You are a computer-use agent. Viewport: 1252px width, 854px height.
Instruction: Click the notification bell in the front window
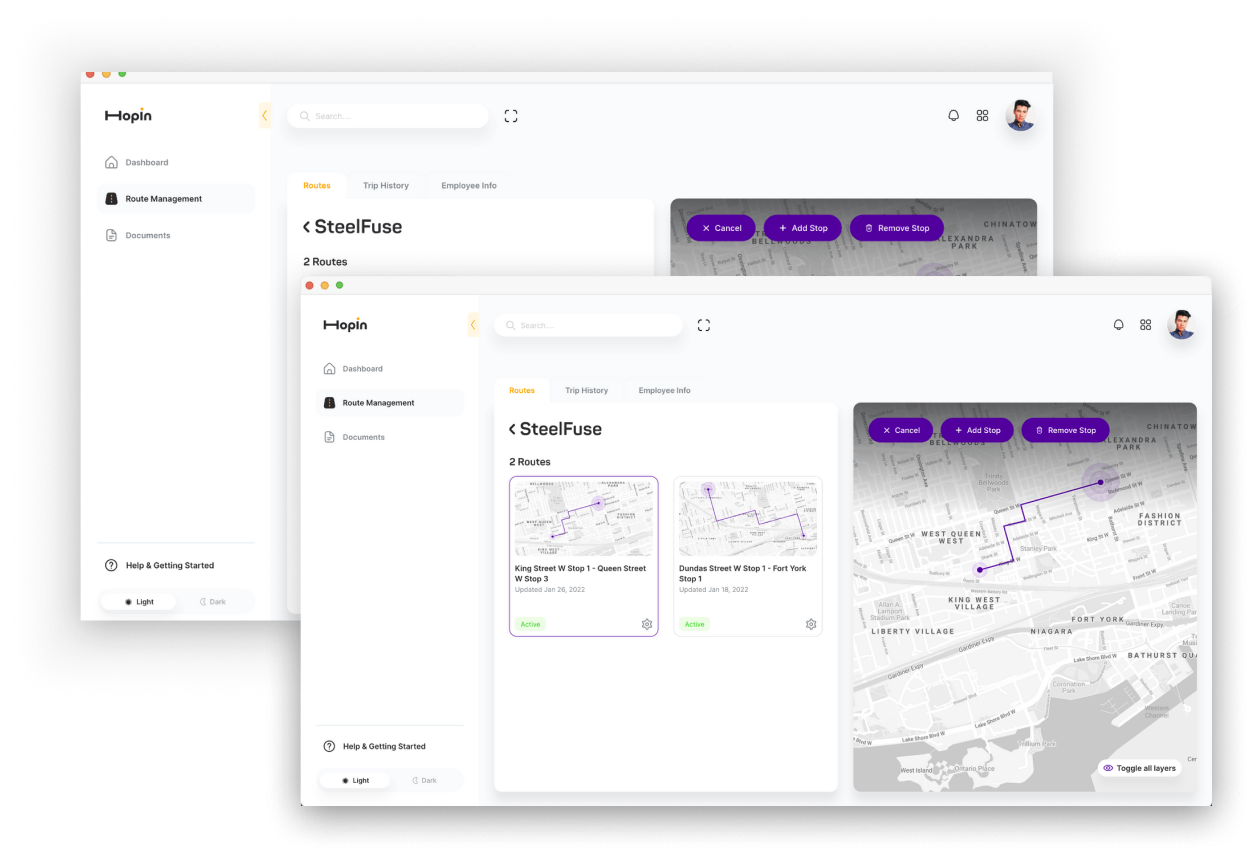click(1118, 325)
